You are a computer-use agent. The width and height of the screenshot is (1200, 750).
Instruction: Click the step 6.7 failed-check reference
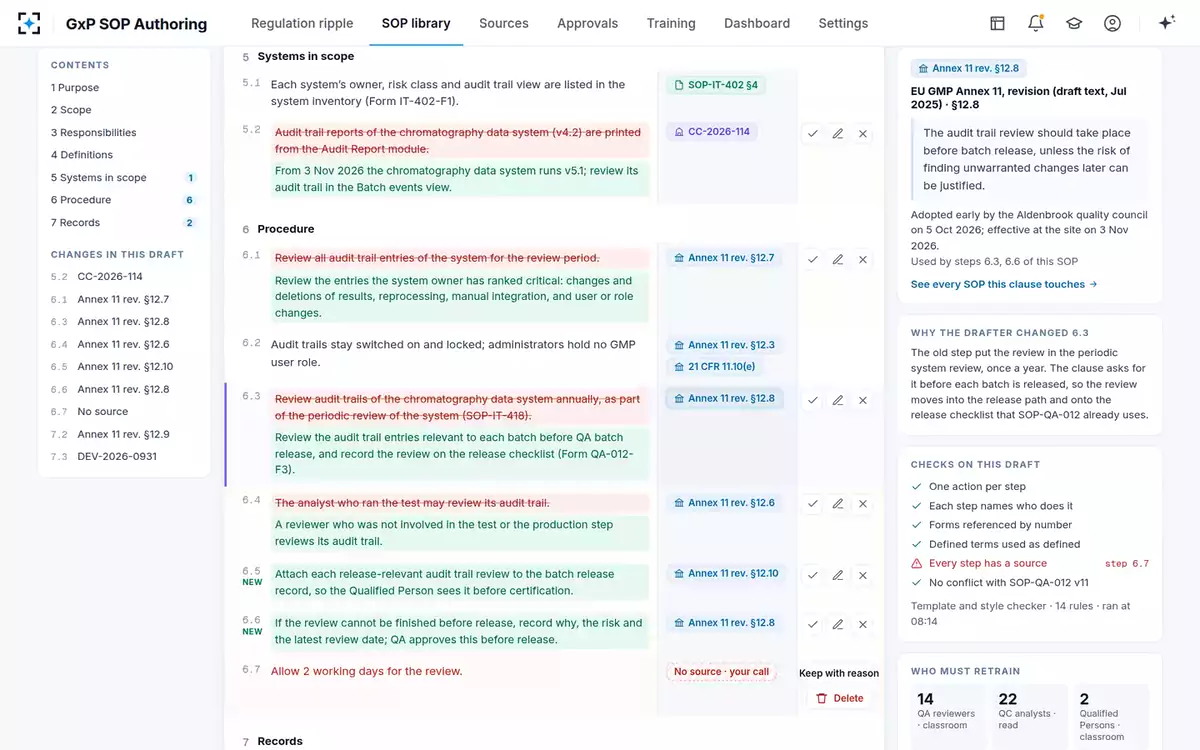pos(1126,564)
